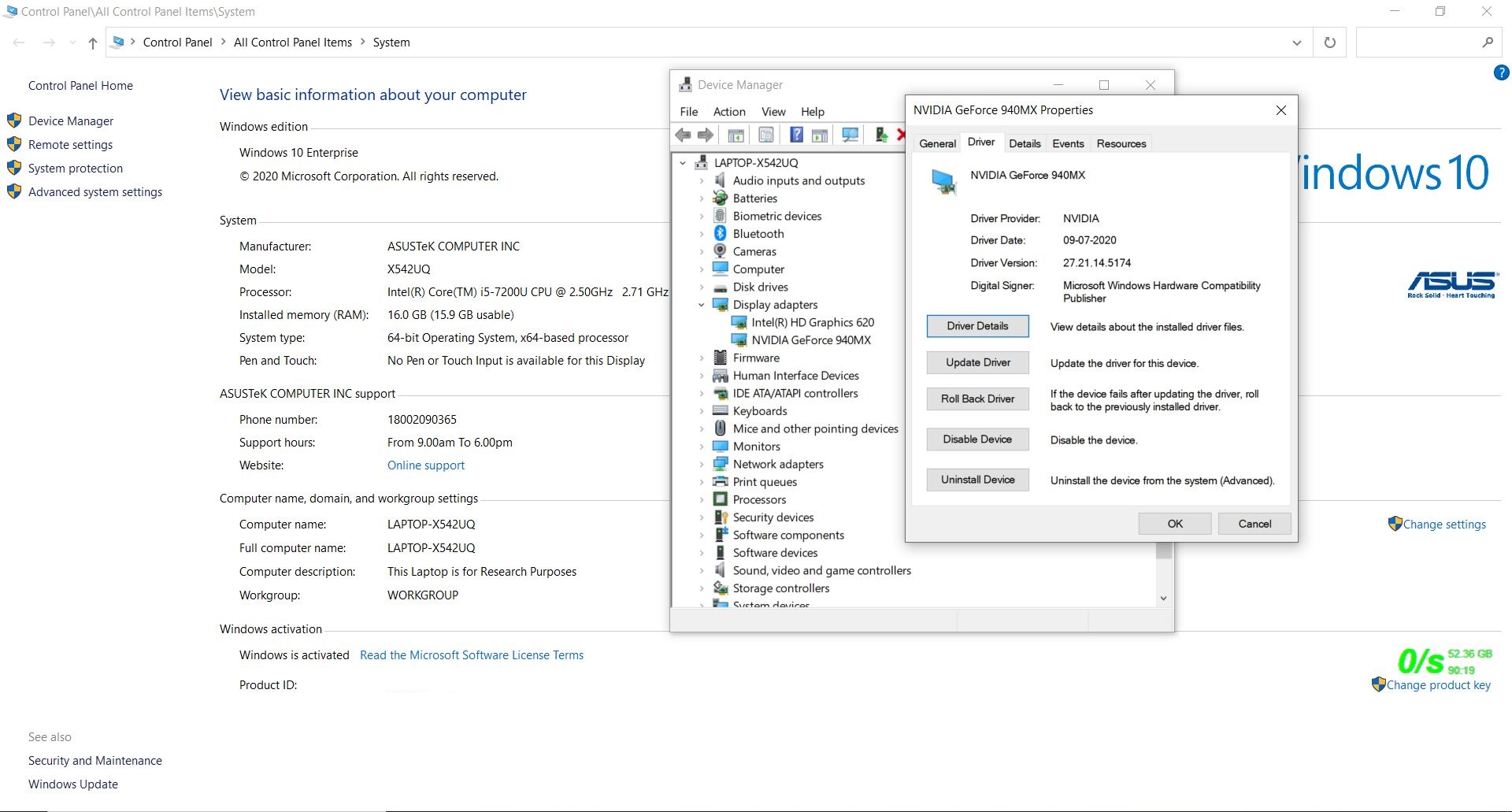This screenshot has height=812, width=1512.
Task: Click the search magnifier icon in Control Panel
Action: click(x=1488, y=43)
